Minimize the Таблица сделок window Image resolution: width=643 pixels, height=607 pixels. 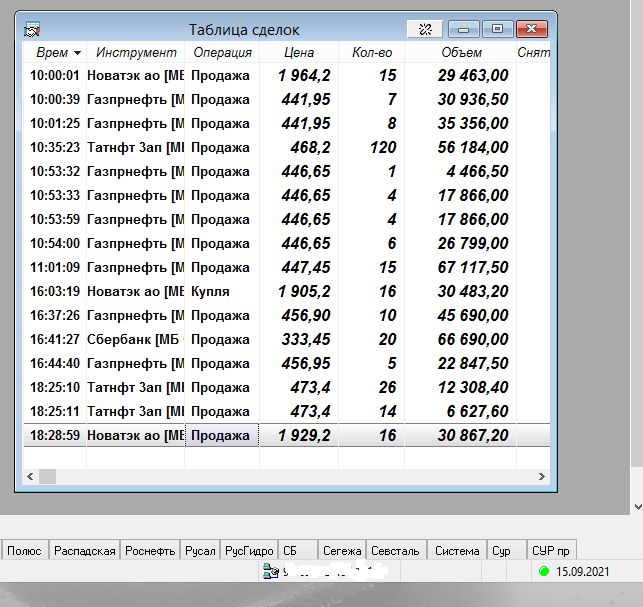(x=463, y=29)
